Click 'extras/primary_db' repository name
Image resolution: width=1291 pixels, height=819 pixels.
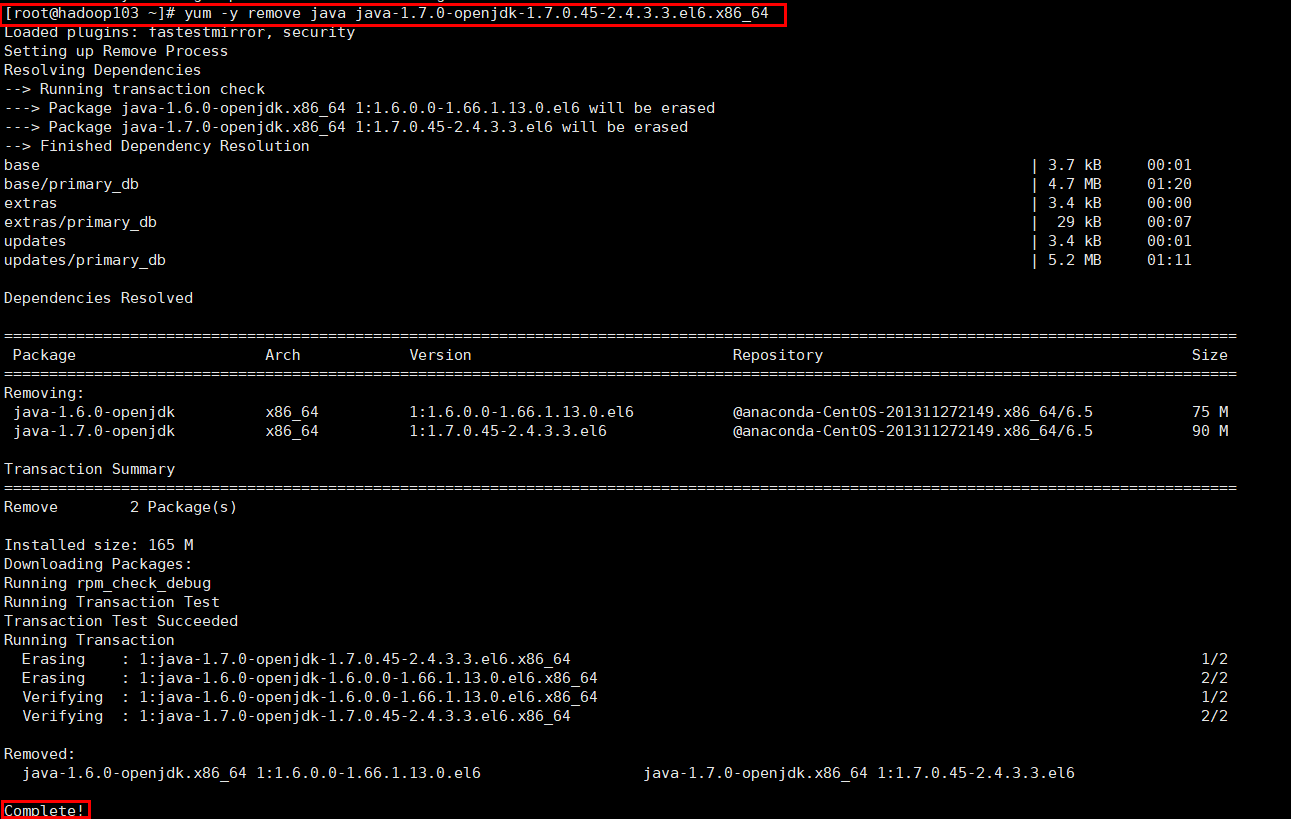(80, 222)
